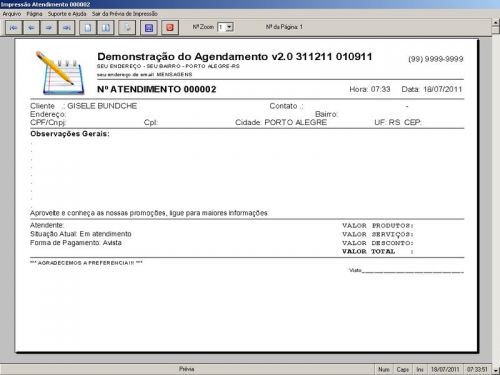This screenshot has height=375, width=500.
Task: Click the Num indicator in status bar
Action: (x=384, y=369)
